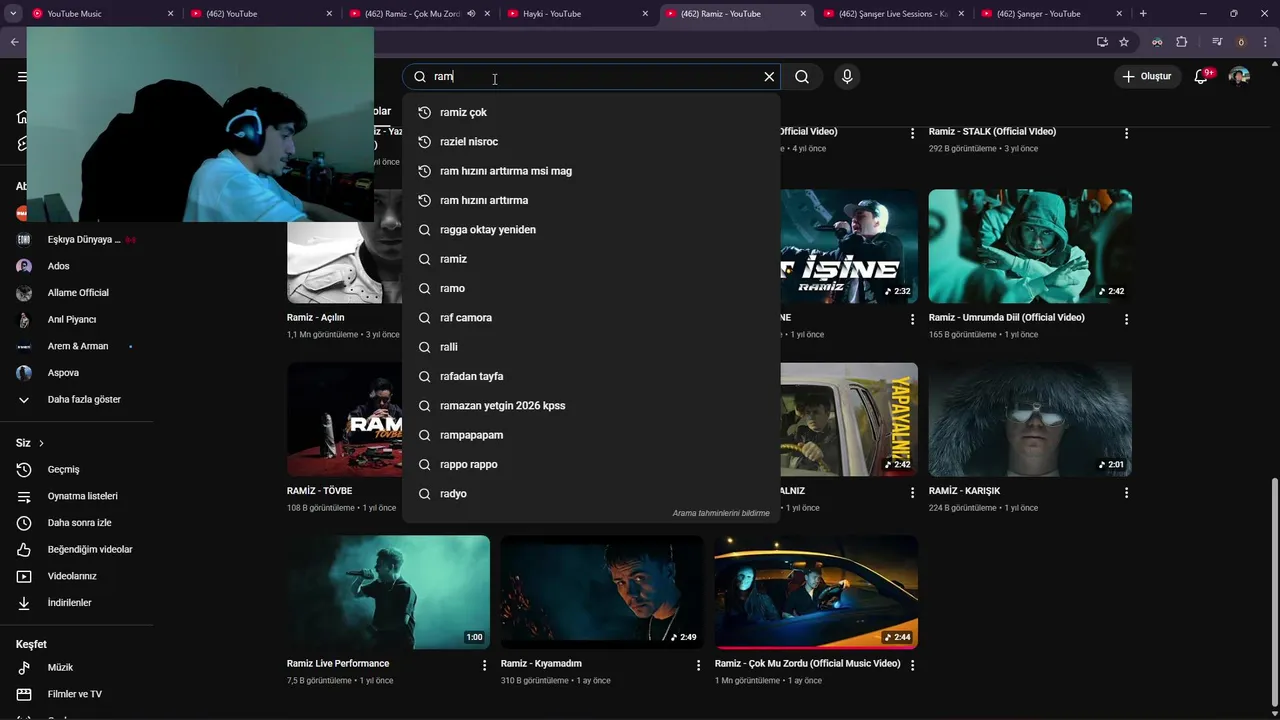
Task: Choose the suggestion "radyo"
Action: 591,494
